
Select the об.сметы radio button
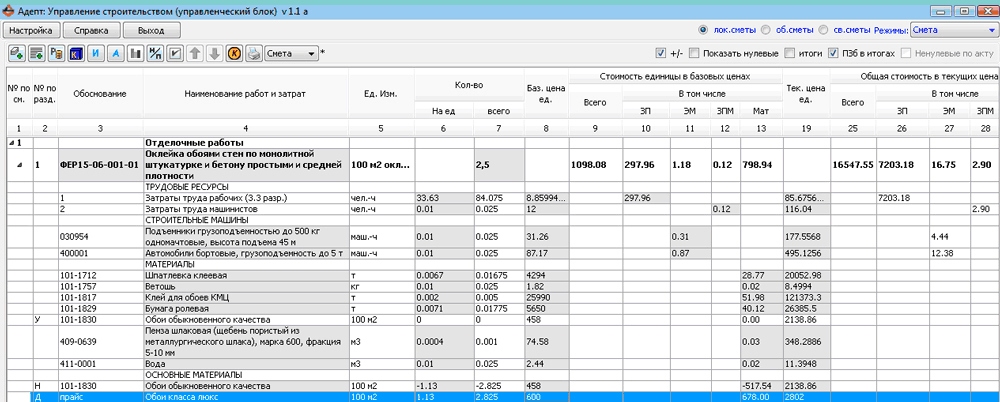(766, 30)
